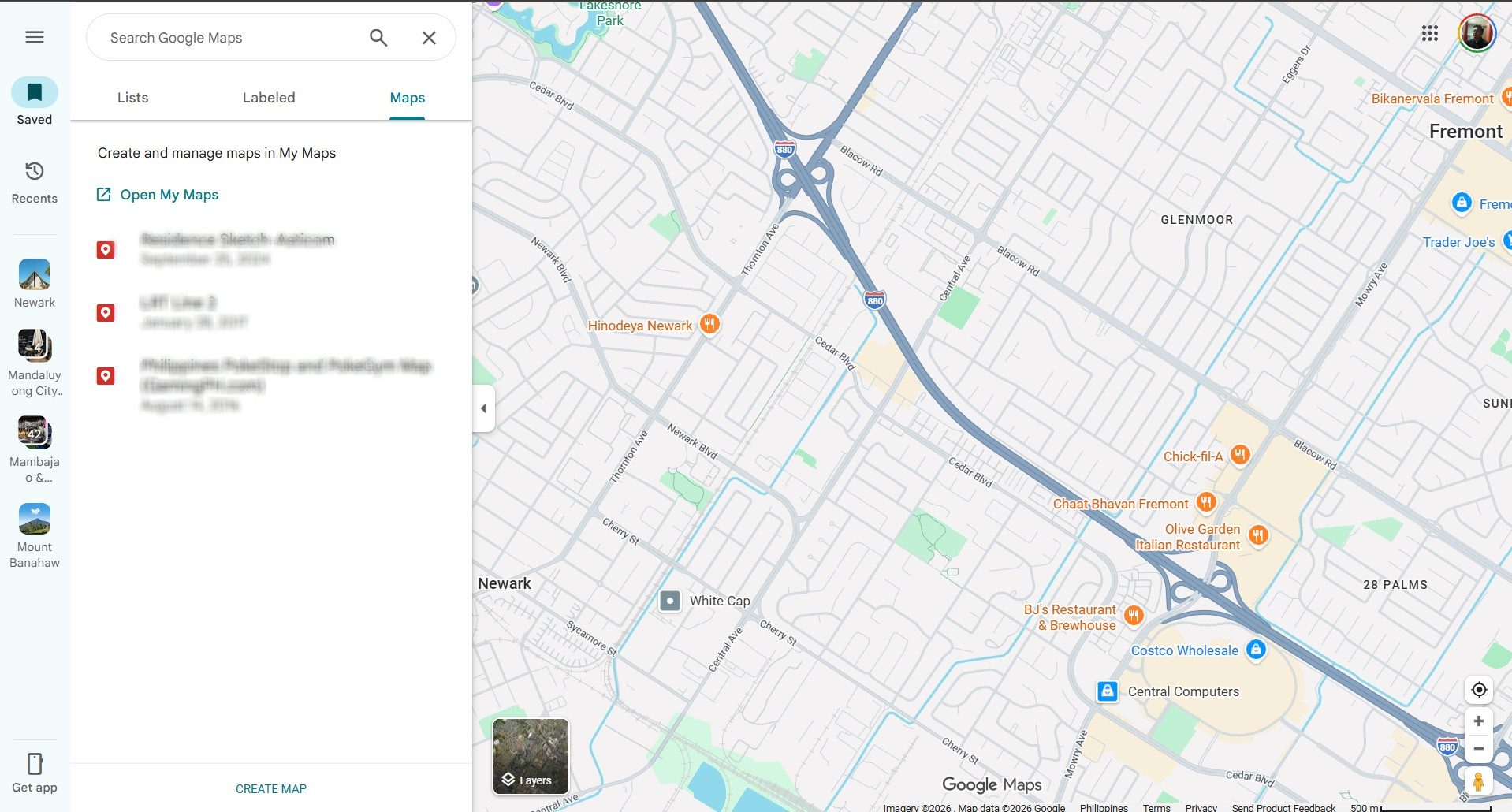Click the search magnifier icon
1512x812 pixels.
click(x=378, y=38)
